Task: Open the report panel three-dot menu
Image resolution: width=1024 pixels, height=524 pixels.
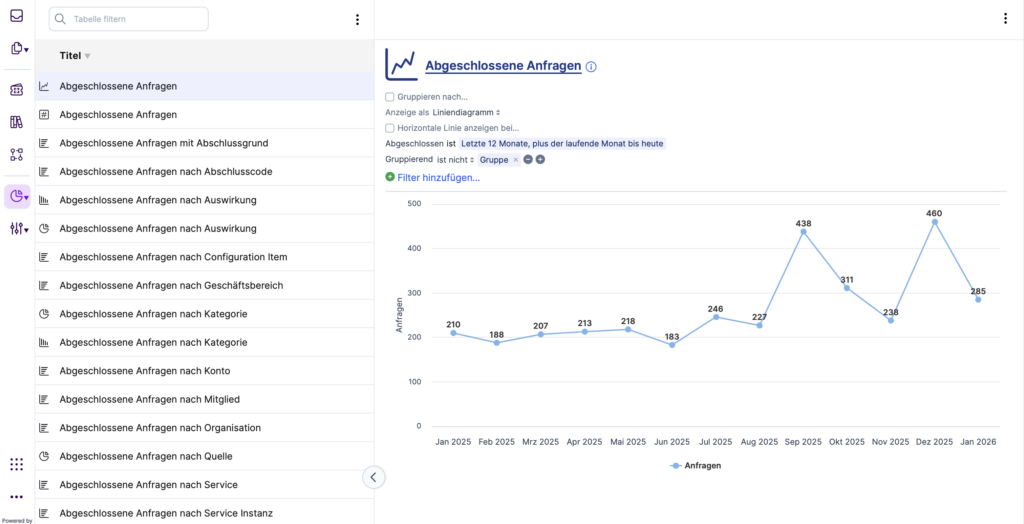Action: tap(1006, 19)
